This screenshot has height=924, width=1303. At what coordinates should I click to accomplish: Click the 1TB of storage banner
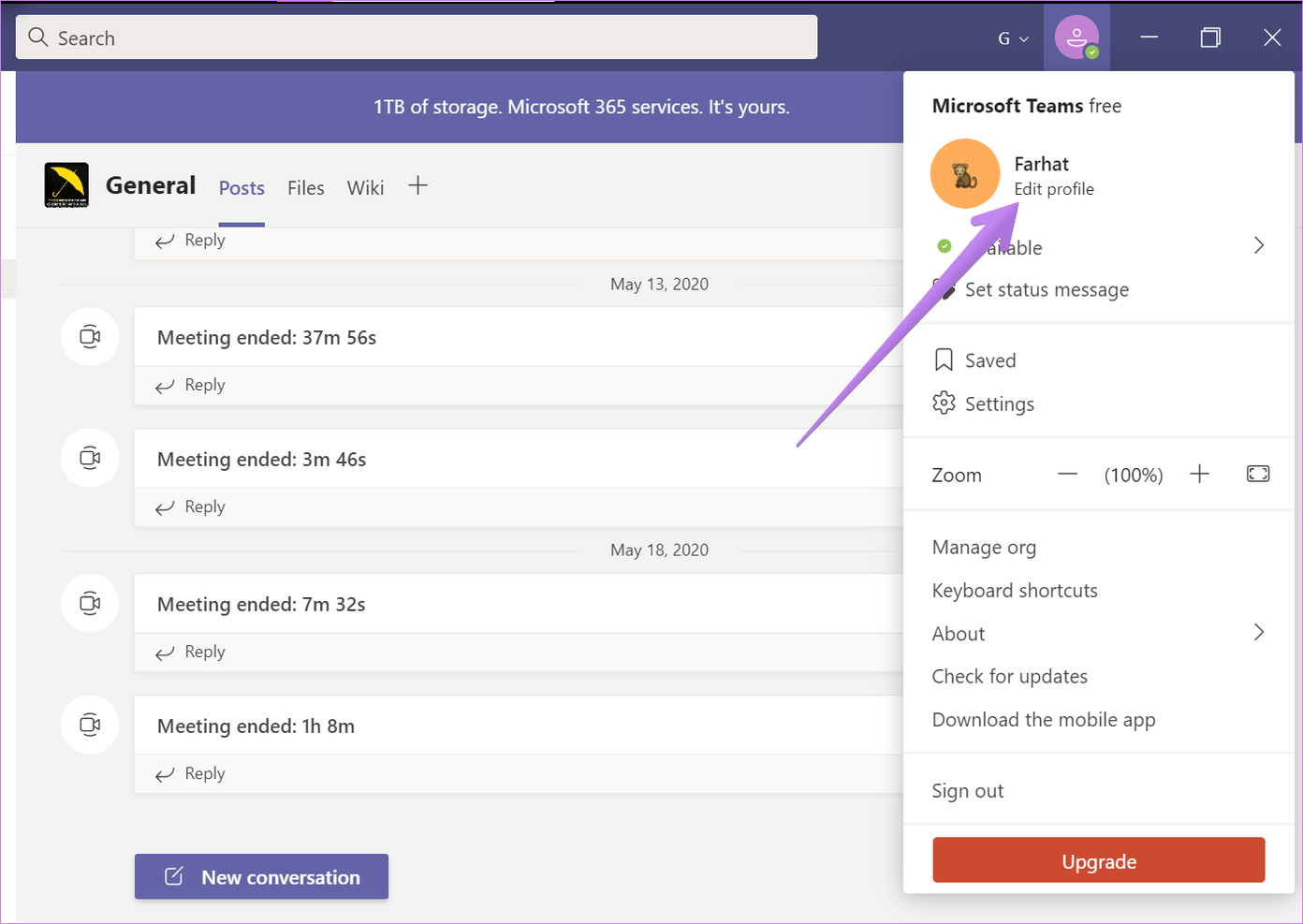pos(581,107)
